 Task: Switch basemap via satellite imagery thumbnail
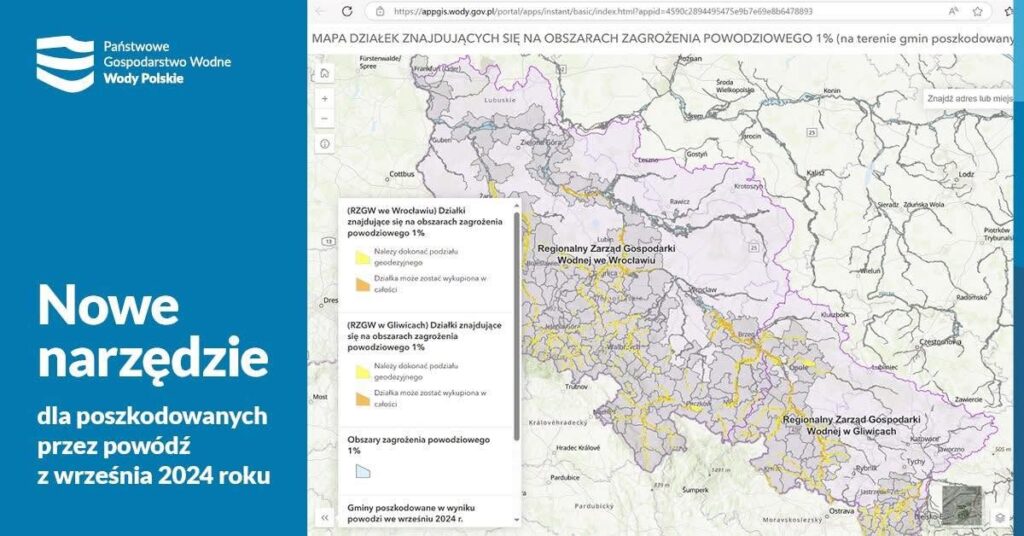(962, 505)
